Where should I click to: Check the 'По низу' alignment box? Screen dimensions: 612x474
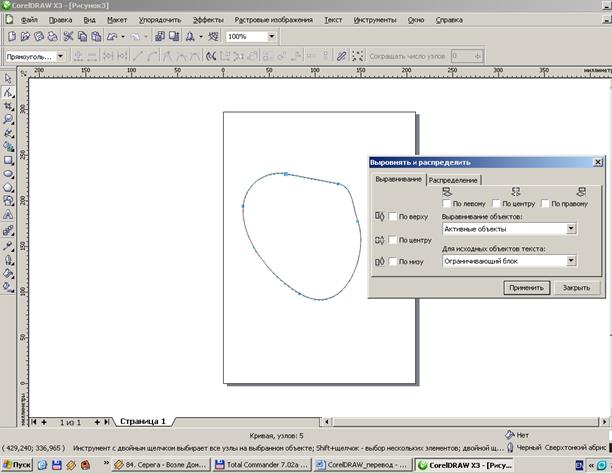393,261
